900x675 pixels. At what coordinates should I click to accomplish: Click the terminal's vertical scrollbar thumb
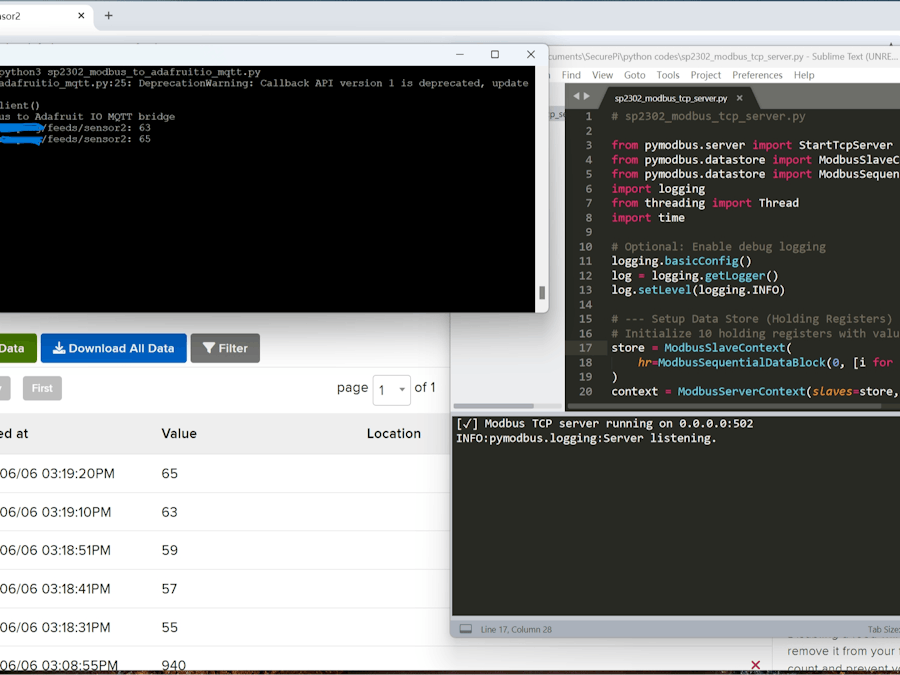point(542,292)
